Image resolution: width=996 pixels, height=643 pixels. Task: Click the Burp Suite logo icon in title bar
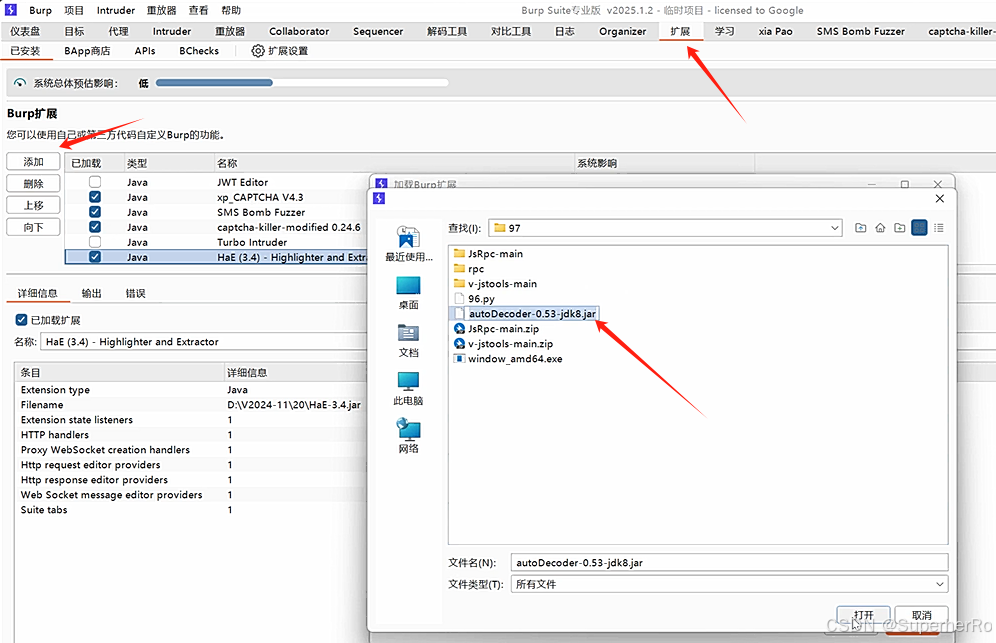pyautogui.click(x=11, y=10)
